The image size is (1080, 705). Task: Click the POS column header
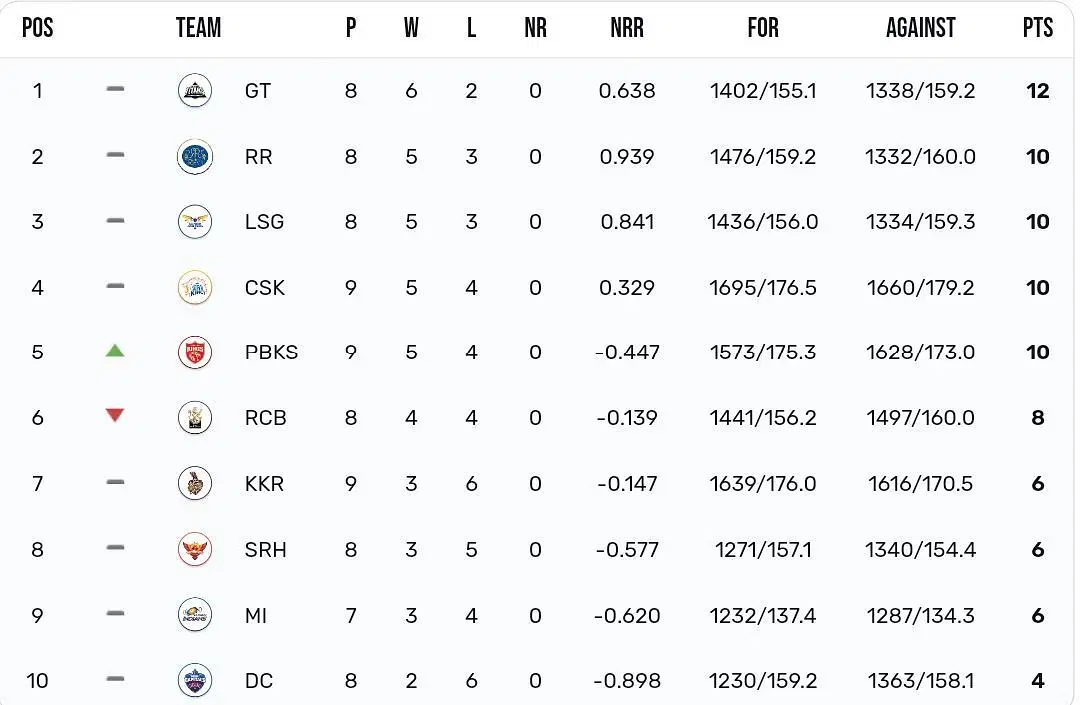point(38,28)
